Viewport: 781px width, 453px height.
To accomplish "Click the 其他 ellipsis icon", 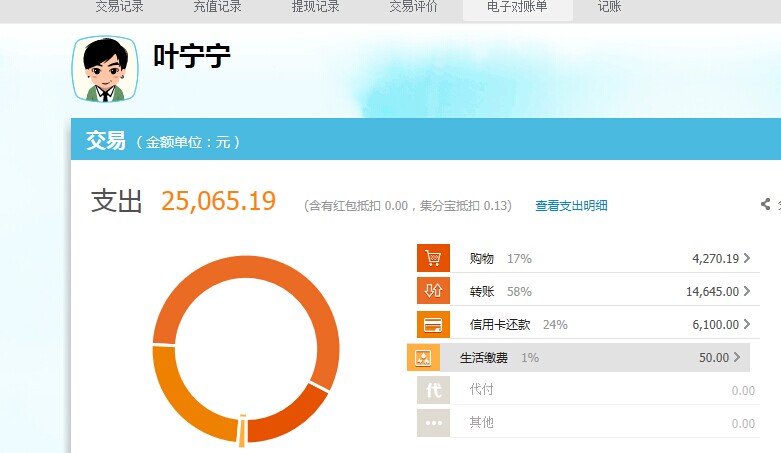I will 433,423.
